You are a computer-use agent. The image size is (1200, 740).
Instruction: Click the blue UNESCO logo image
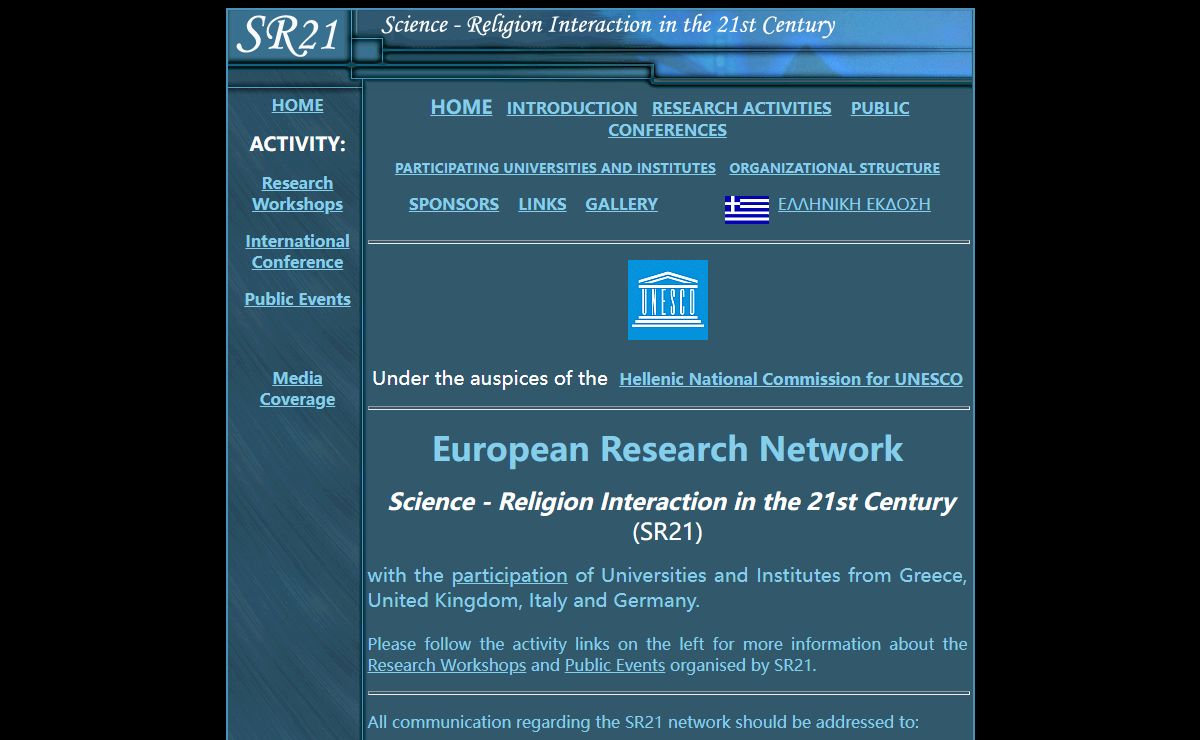tap(667, 300)
